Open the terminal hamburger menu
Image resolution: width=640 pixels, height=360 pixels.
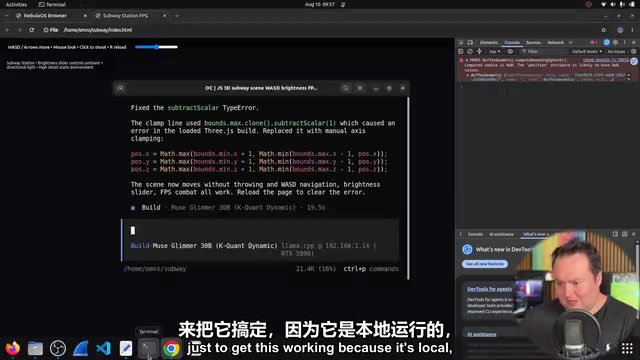[360, 88]
